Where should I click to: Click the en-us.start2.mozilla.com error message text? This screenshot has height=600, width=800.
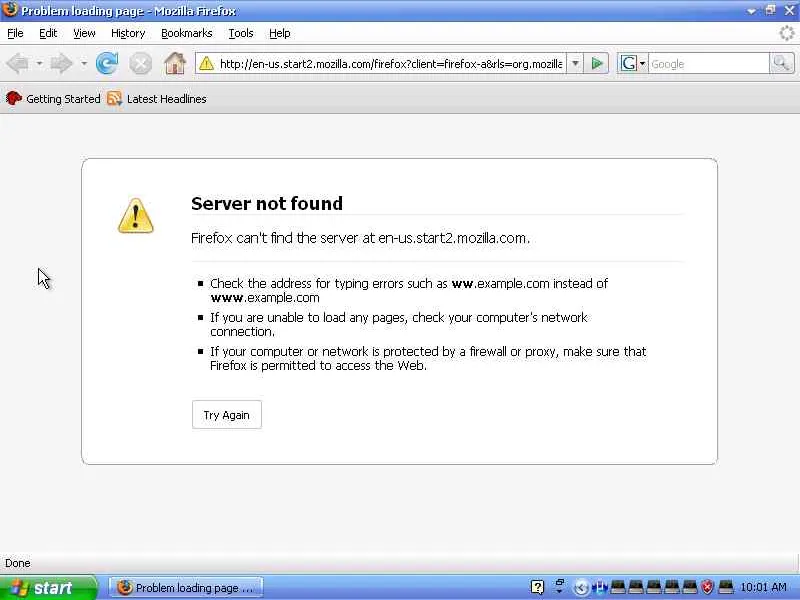click(x=360, y=238)
